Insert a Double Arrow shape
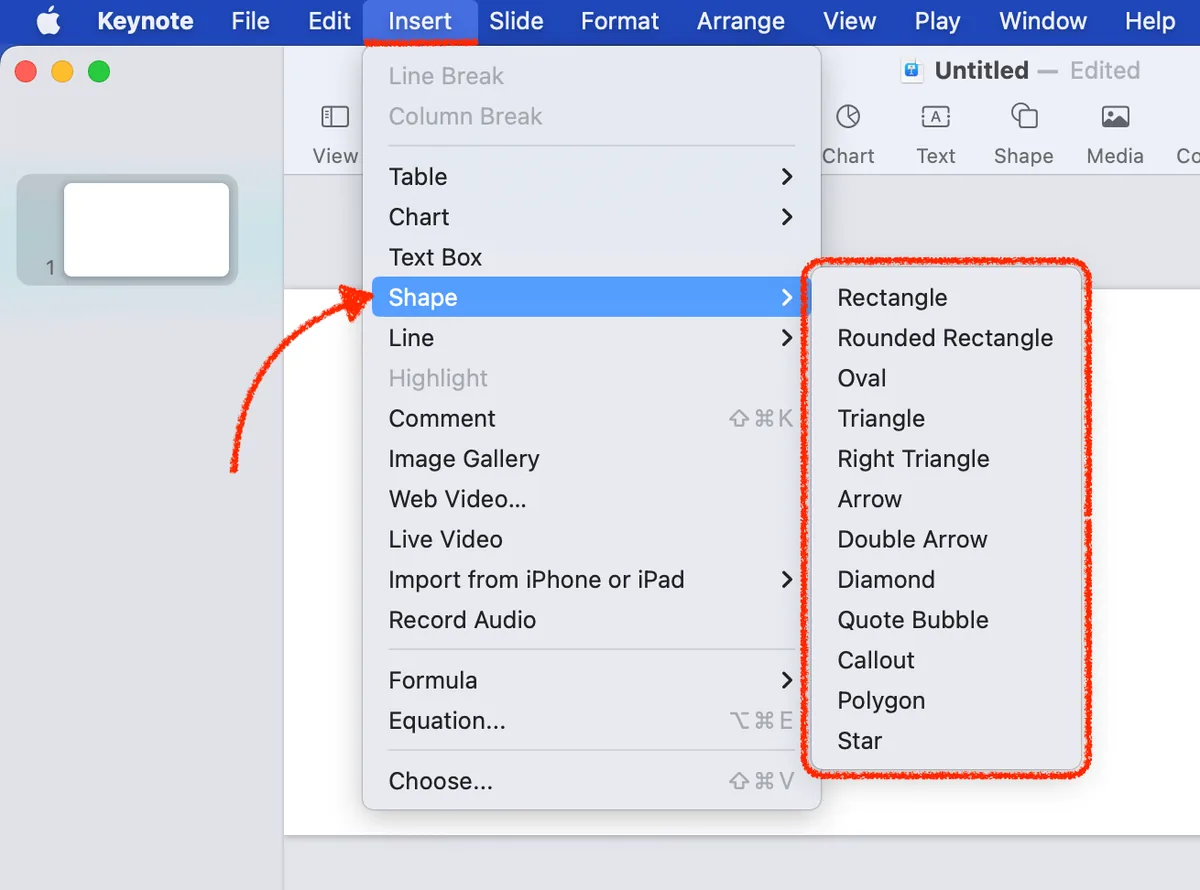 click(946, 539)
